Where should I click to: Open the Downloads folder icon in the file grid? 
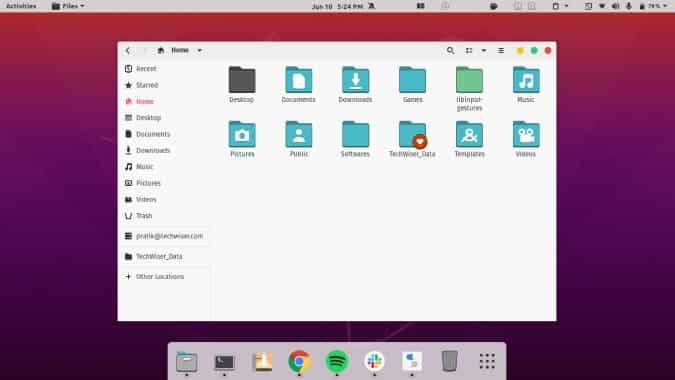356,80
